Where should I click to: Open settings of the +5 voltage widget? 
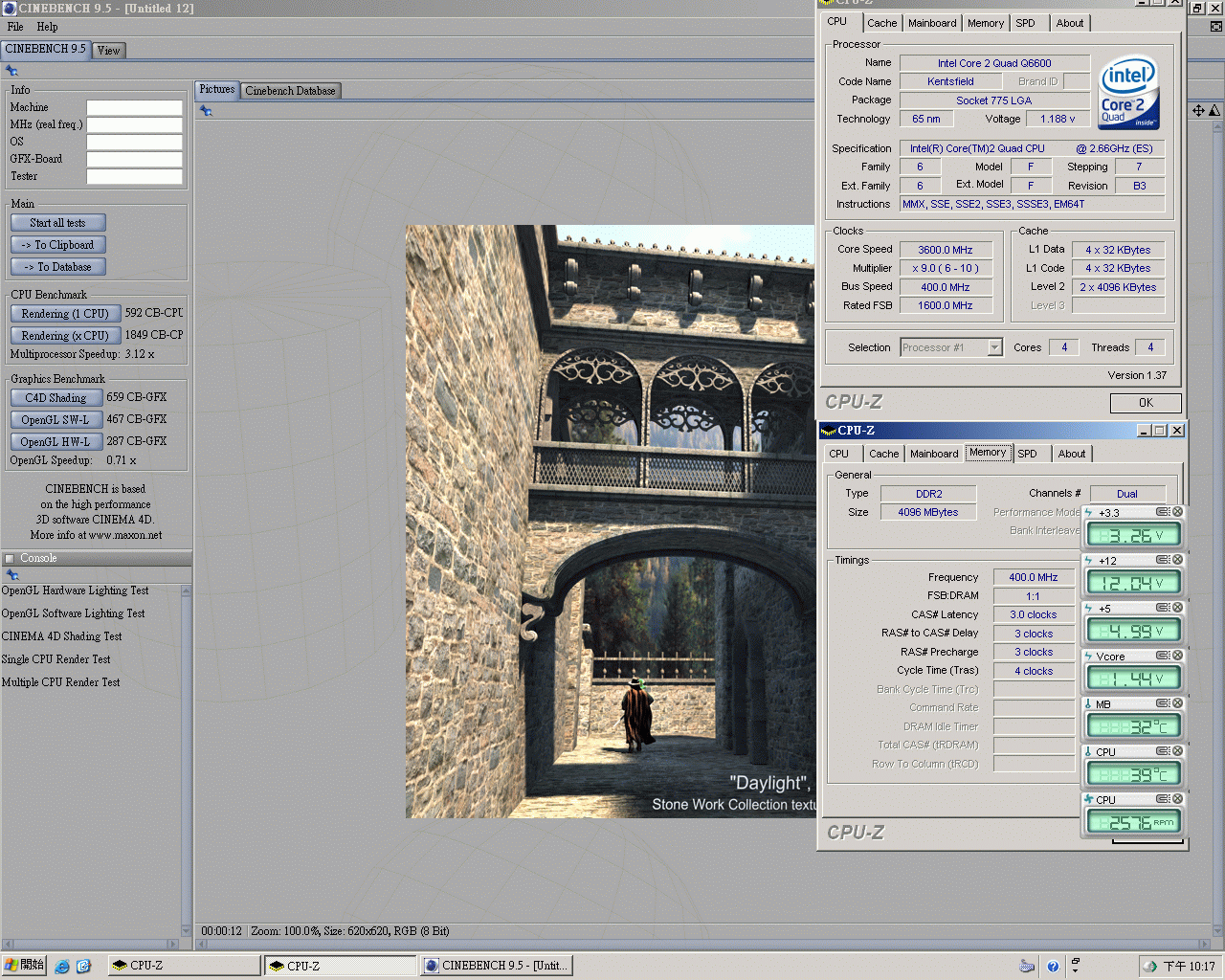[1163, 608]
